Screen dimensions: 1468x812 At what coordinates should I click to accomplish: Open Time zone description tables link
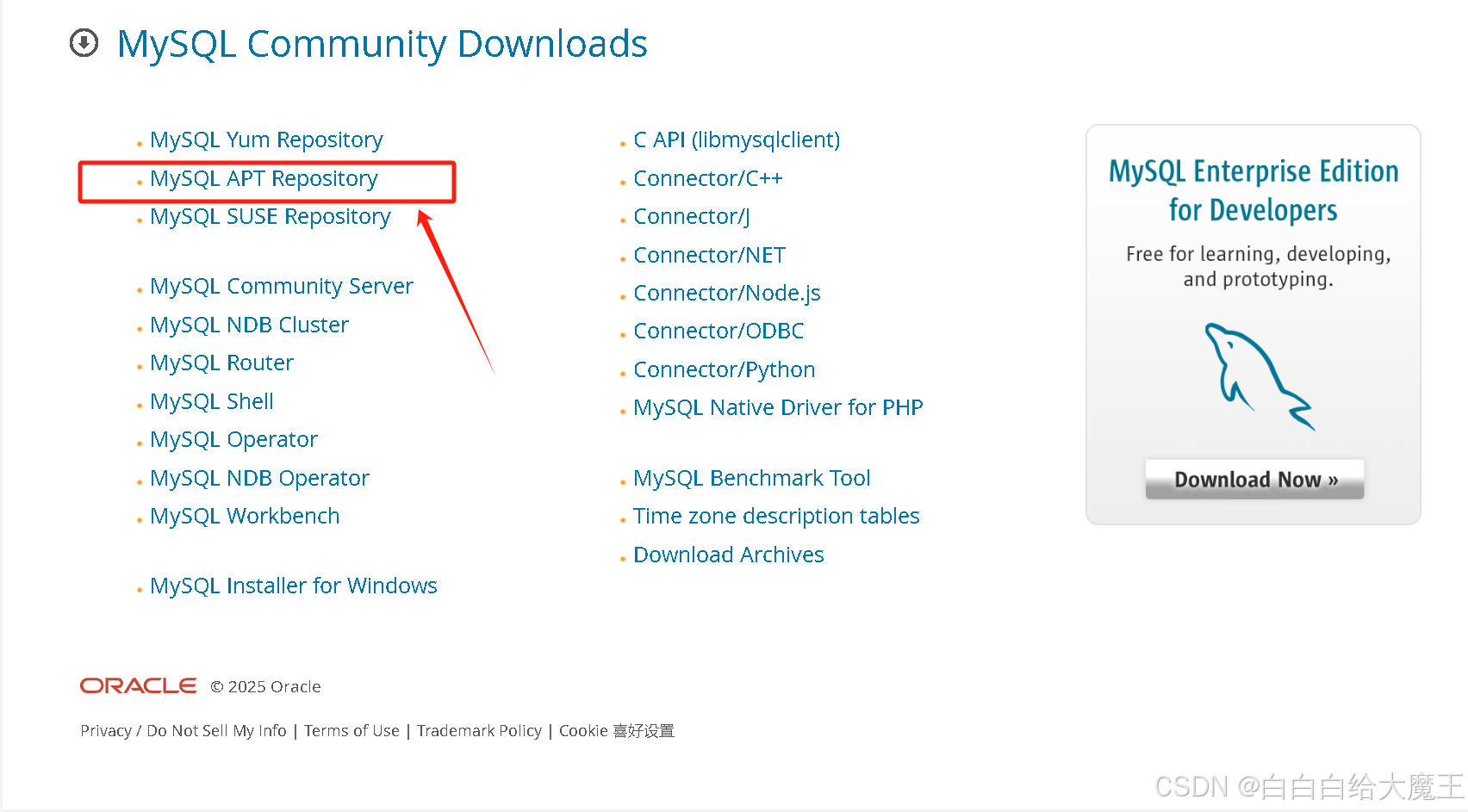pyautogui.click(x=776, y=516)
